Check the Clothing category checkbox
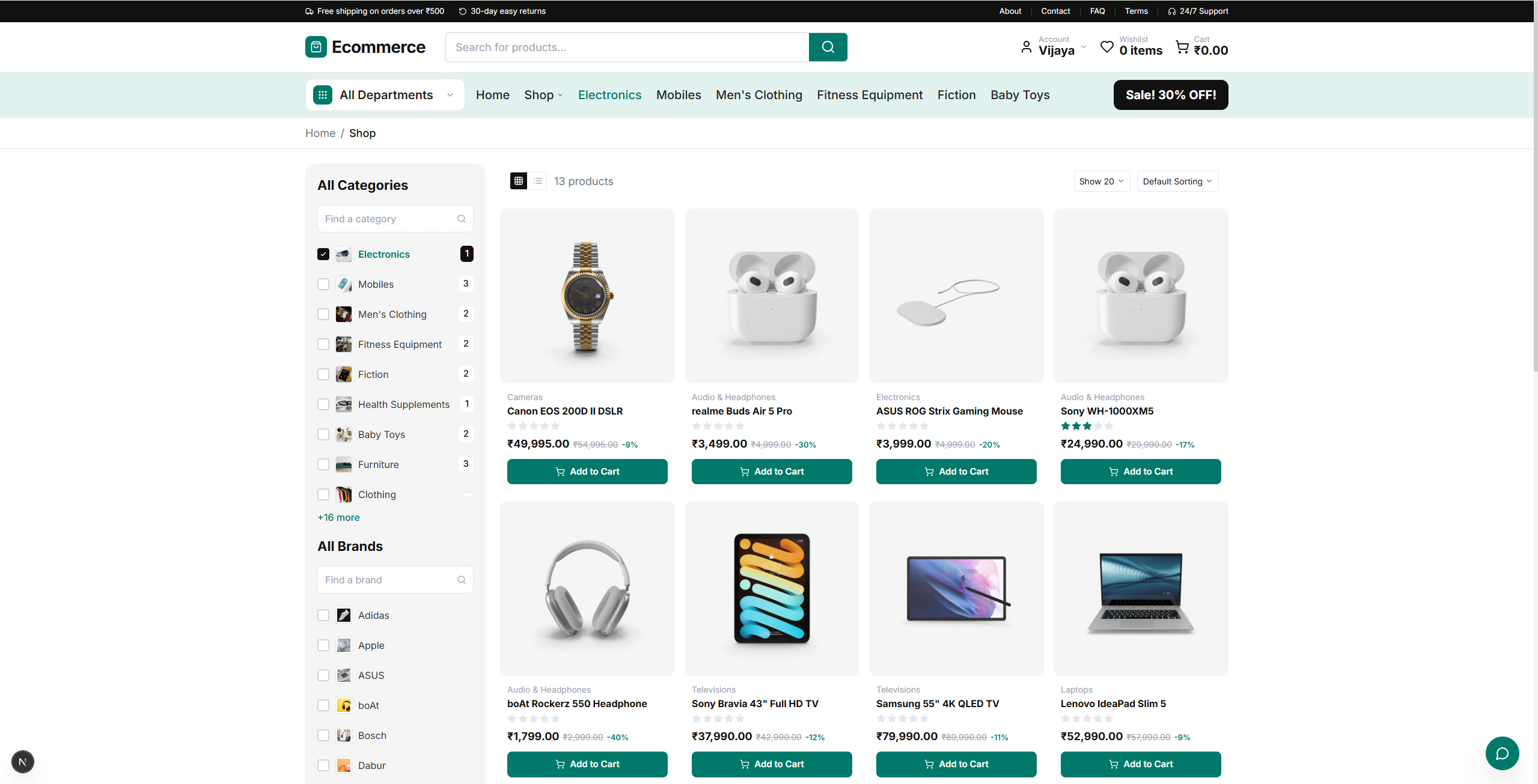Screen dimensions: 1538x784 click(323, 494)
